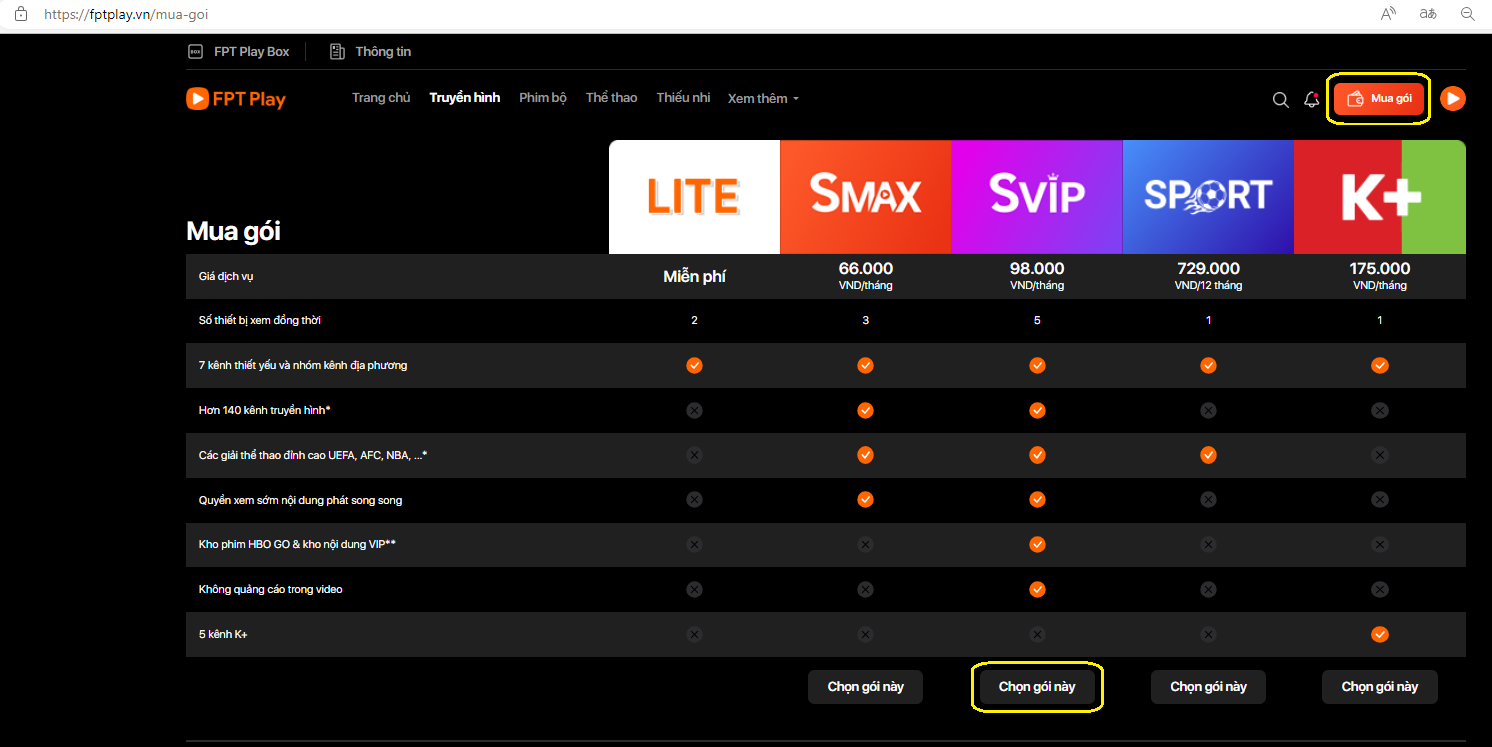Image resolution: width=1492 pixels, height=747 pixels.
Task: Click Số thiết bị xem đồng thời label
Action: tap(260, 320)
